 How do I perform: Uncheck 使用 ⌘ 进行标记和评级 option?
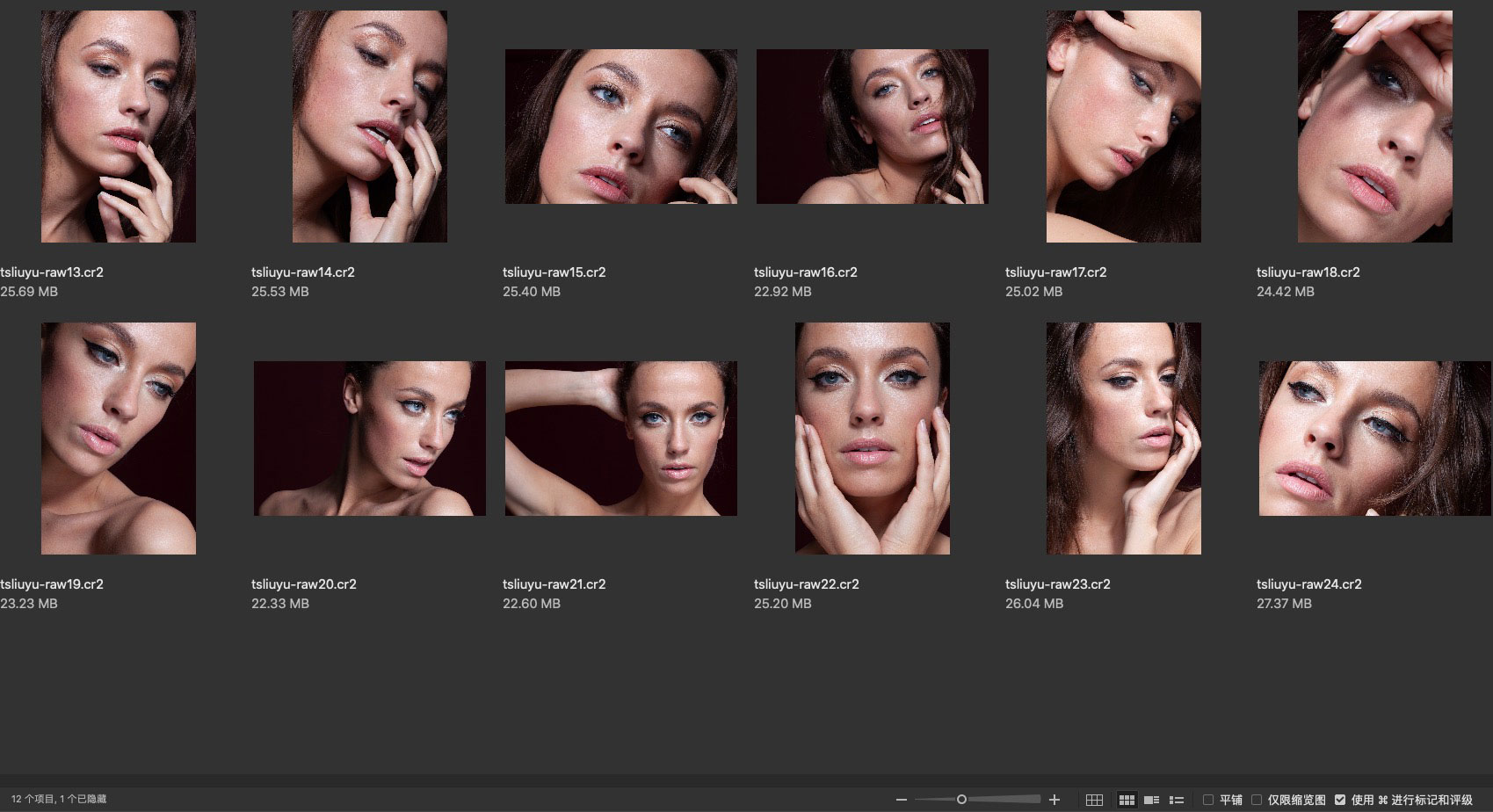(x=1340, y=800)
